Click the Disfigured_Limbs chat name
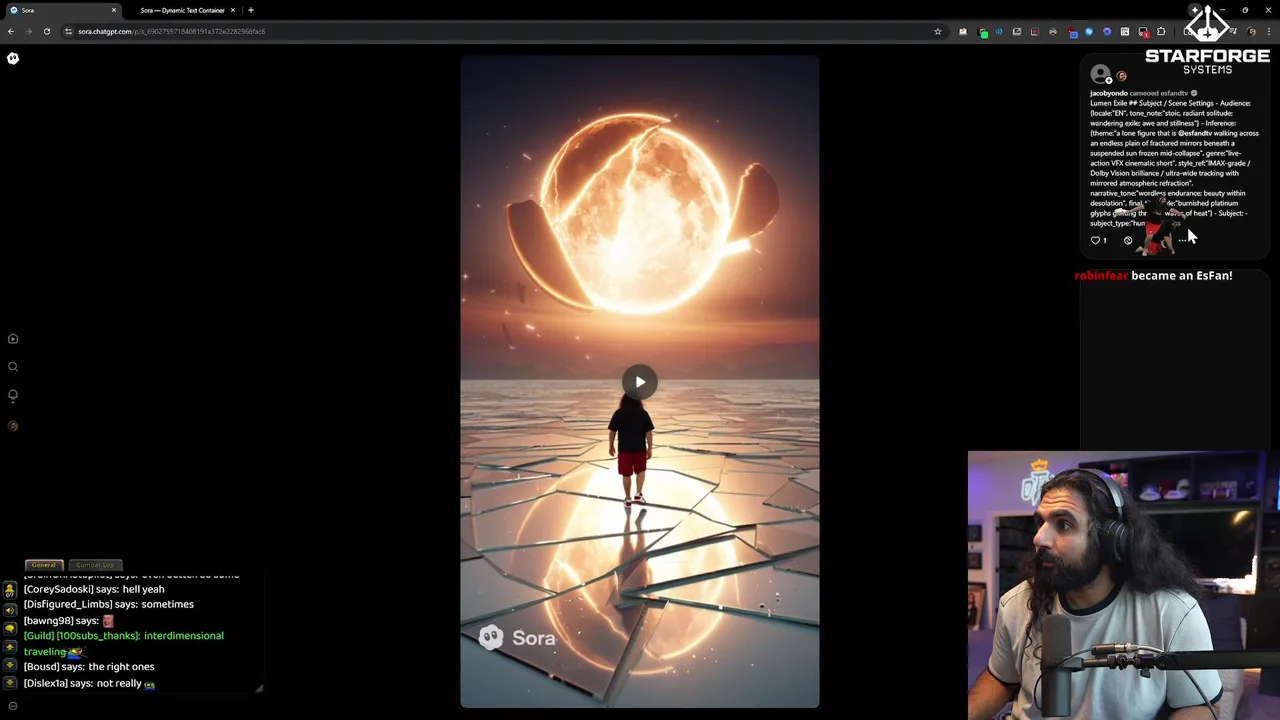 pos(68,604)
